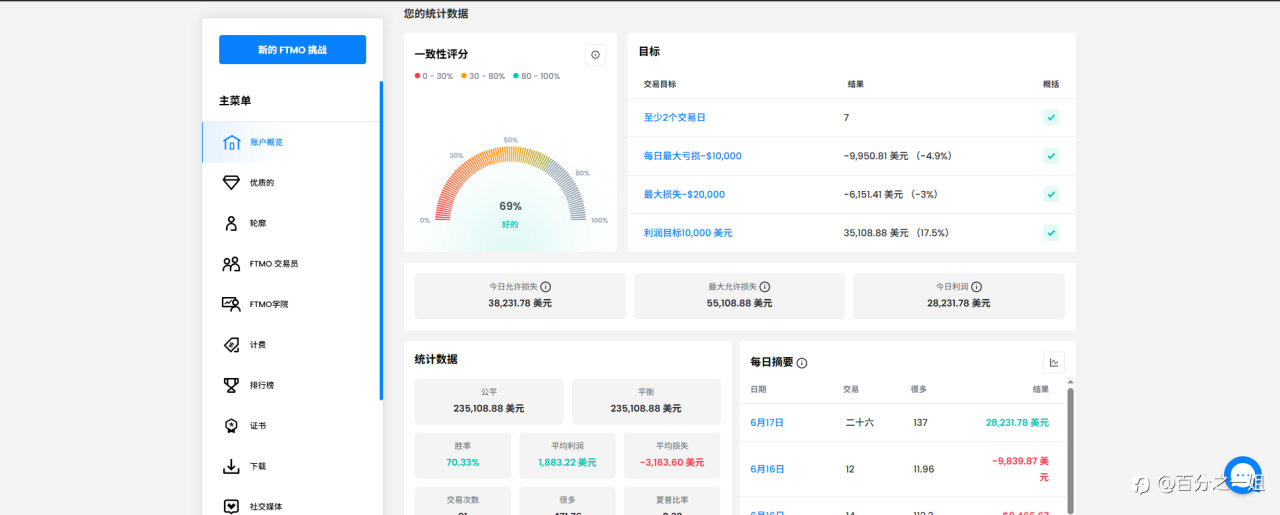Click the 证书 menu label
This screenshot has height=515, width=1280.
pos(258,426)
